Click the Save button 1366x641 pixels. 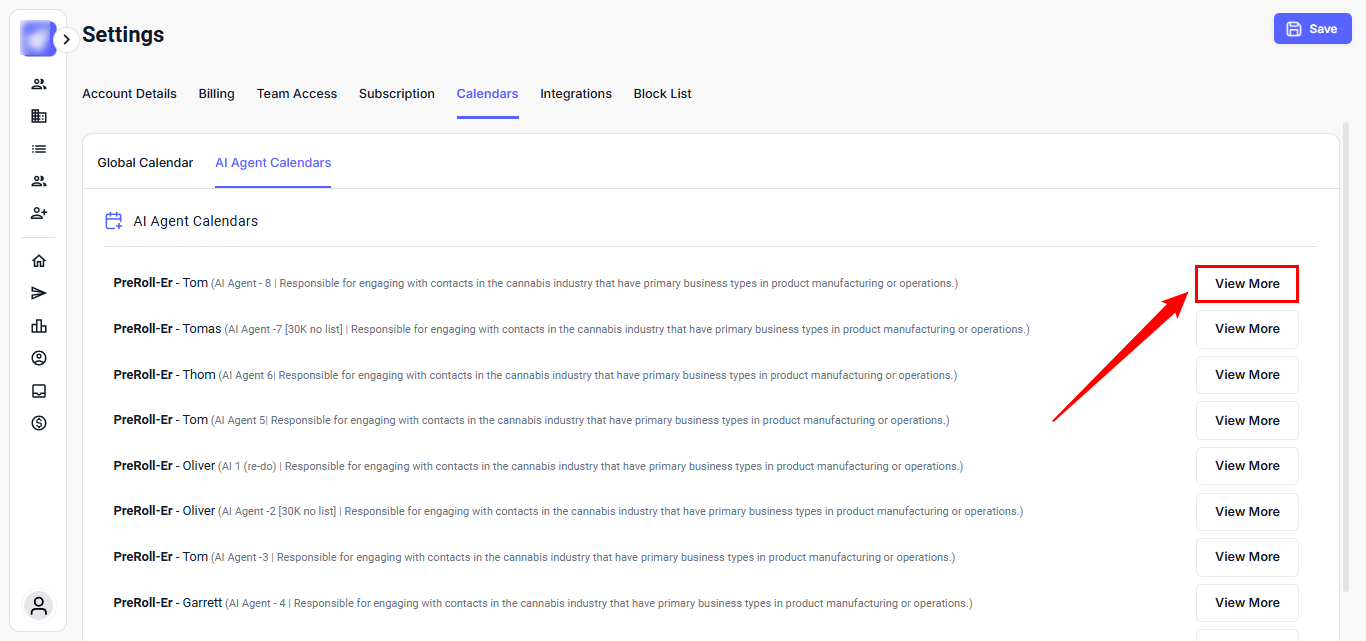pos(1312,29)
